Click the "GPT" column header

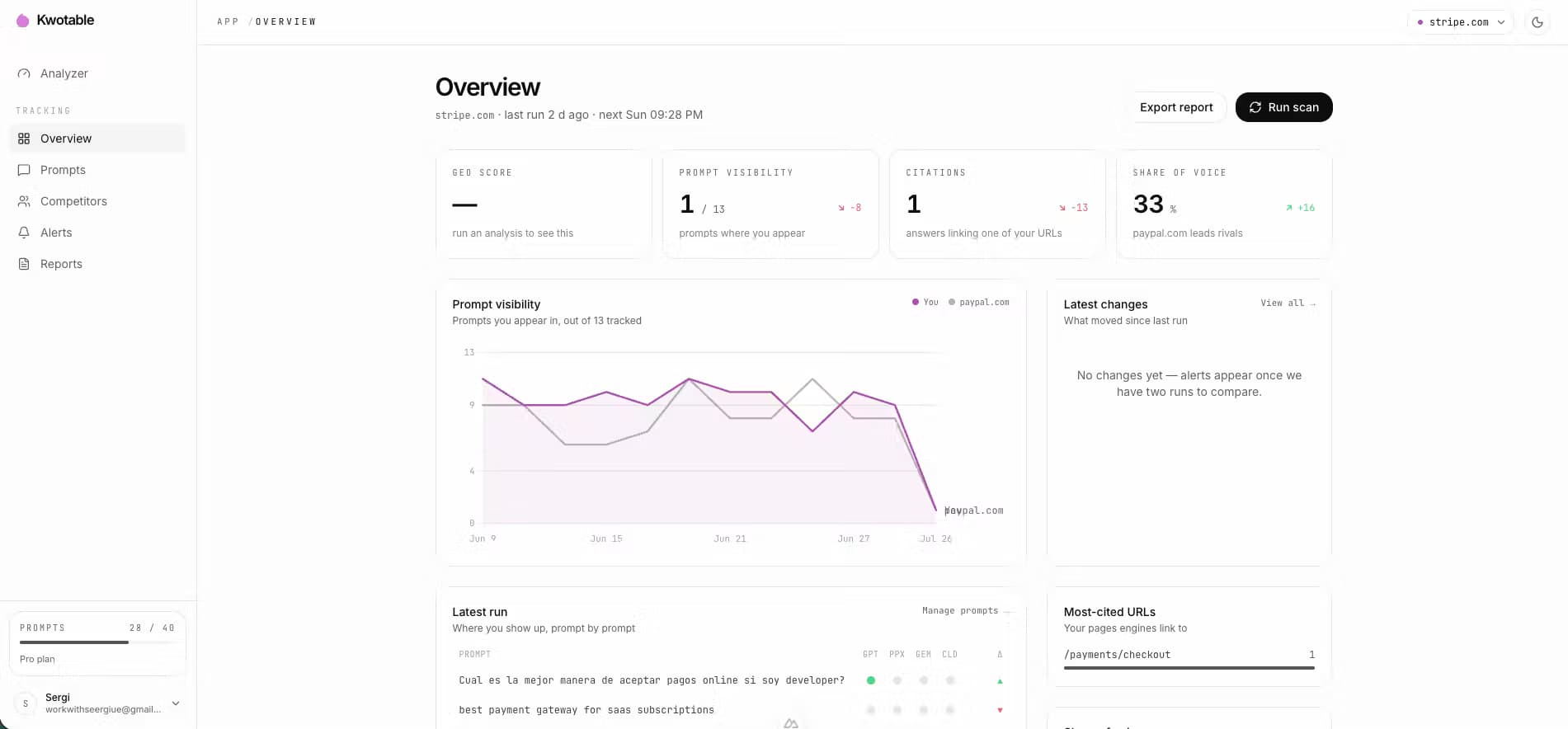pos(870,654)
